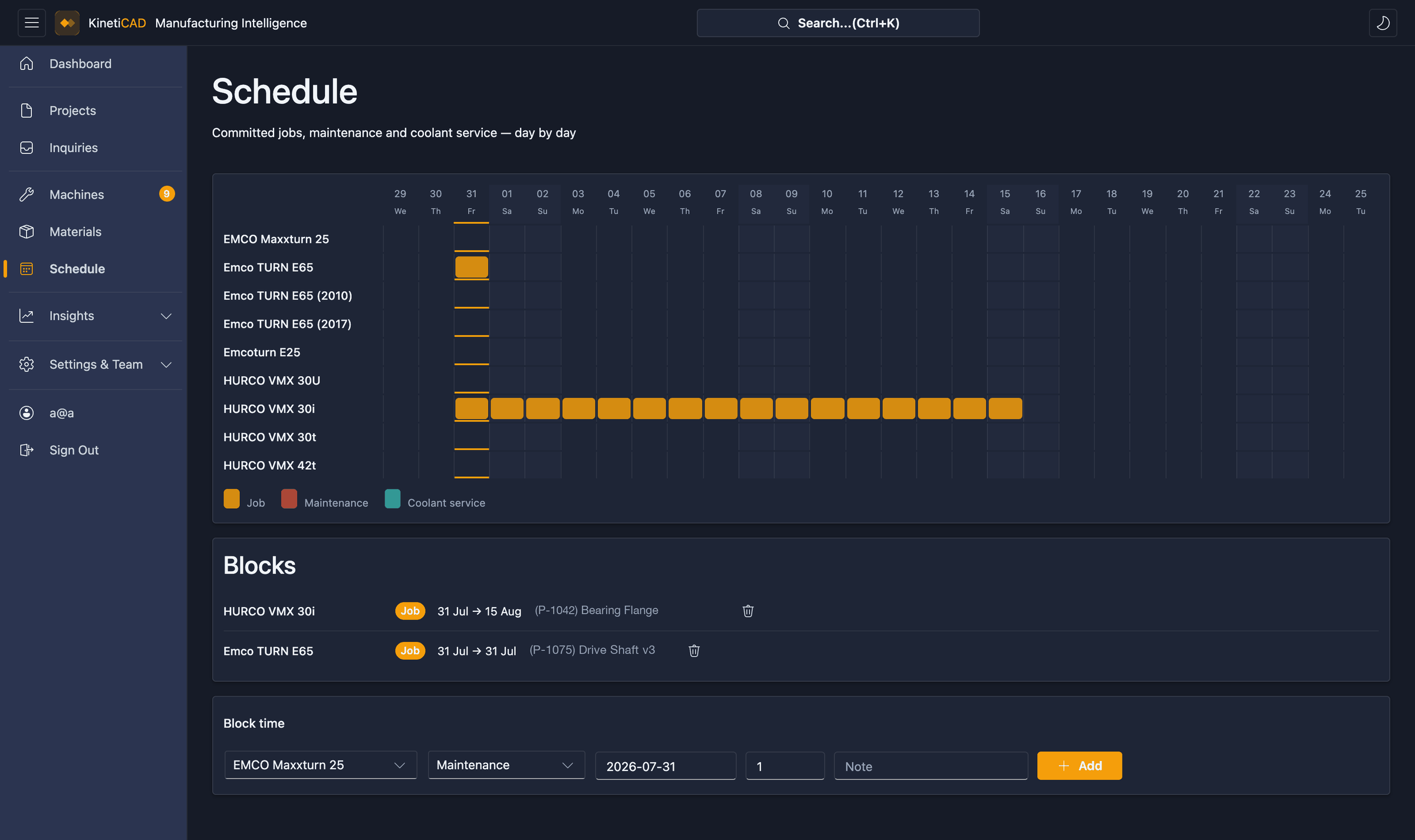Click the a@a user avatar icon
Image resolution: width=1415 pixels, height=840 pixels.
(27, 413)
